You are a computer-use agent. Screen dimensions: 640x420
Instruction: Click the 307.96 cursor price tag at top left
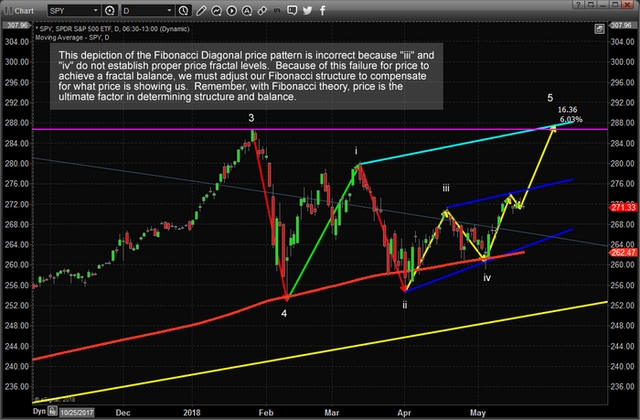[17, 25]
